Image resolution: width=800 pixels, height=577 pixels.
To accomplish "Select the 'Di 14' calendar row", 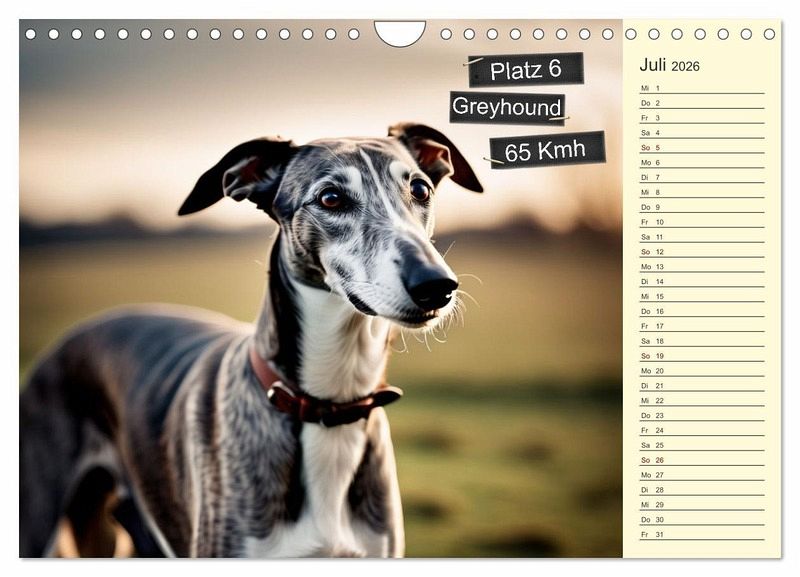I will (702, 282).
